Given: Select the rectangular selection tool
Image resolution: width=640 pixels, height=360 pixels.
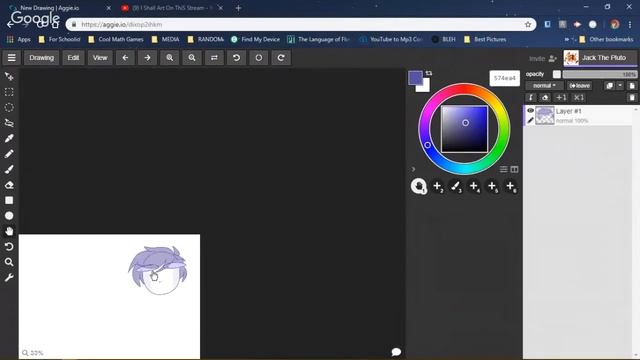Looking at the screenshot, I should (9, 92).
